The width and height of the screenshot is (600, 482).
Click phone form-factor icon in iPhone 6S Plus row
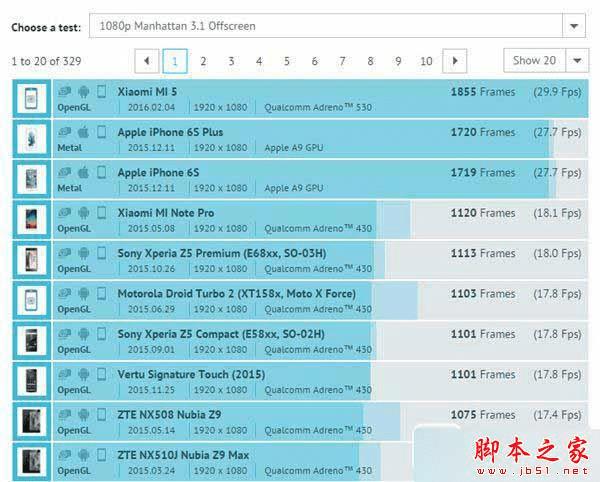[101, 132]
